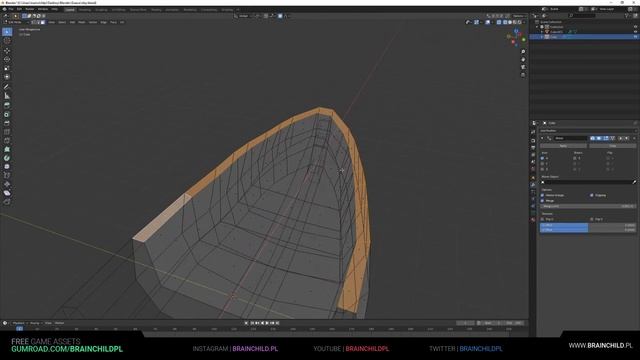
Task: Open viewport overlays dropdown arrow
Action: (492, 22)
